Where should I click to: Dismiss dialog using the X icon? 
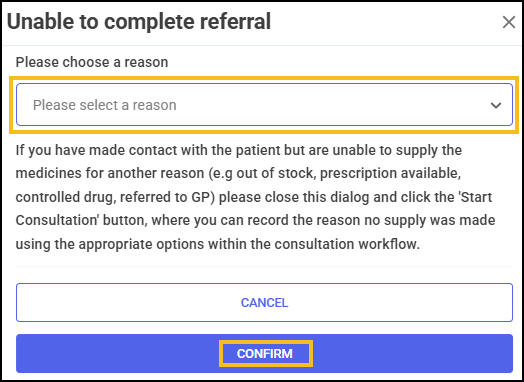pos(509,22)
